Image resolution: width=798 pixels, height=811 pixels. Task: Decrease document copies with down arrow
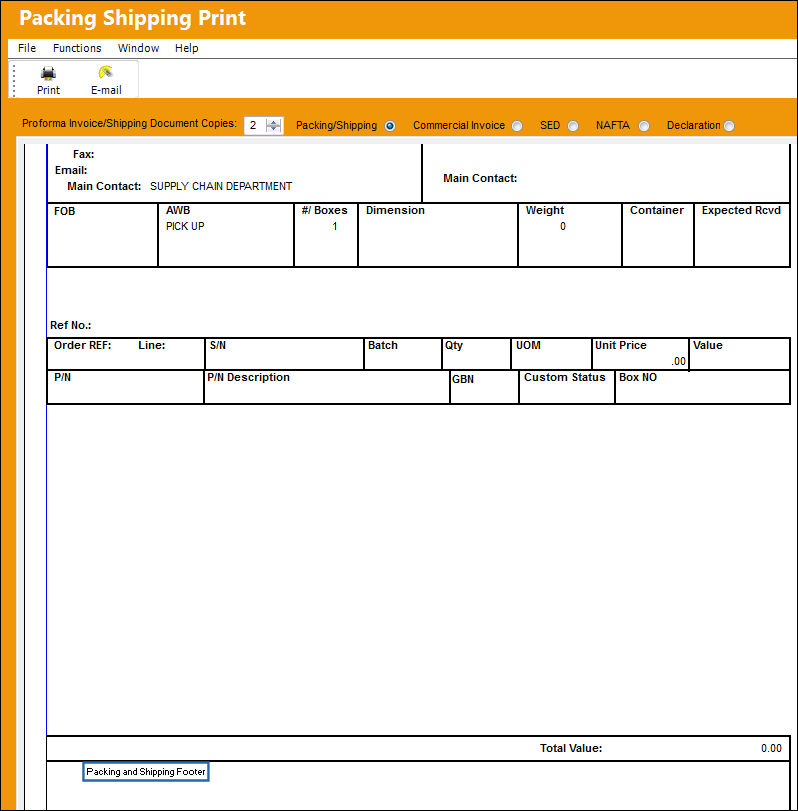(274, 129)
